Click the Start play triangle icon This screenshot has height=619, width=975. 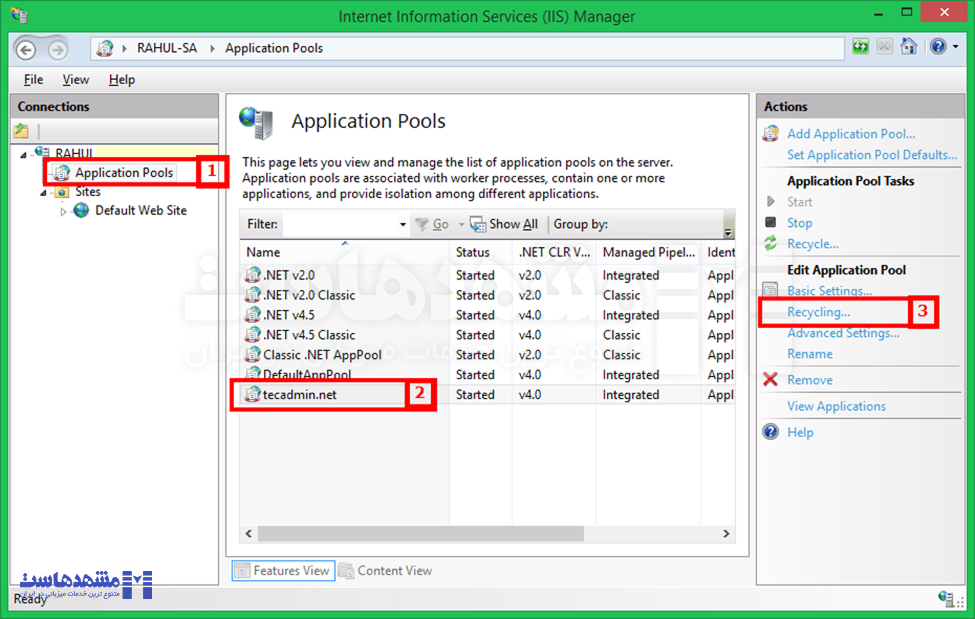pyautogui.click(x=770, y=201)
